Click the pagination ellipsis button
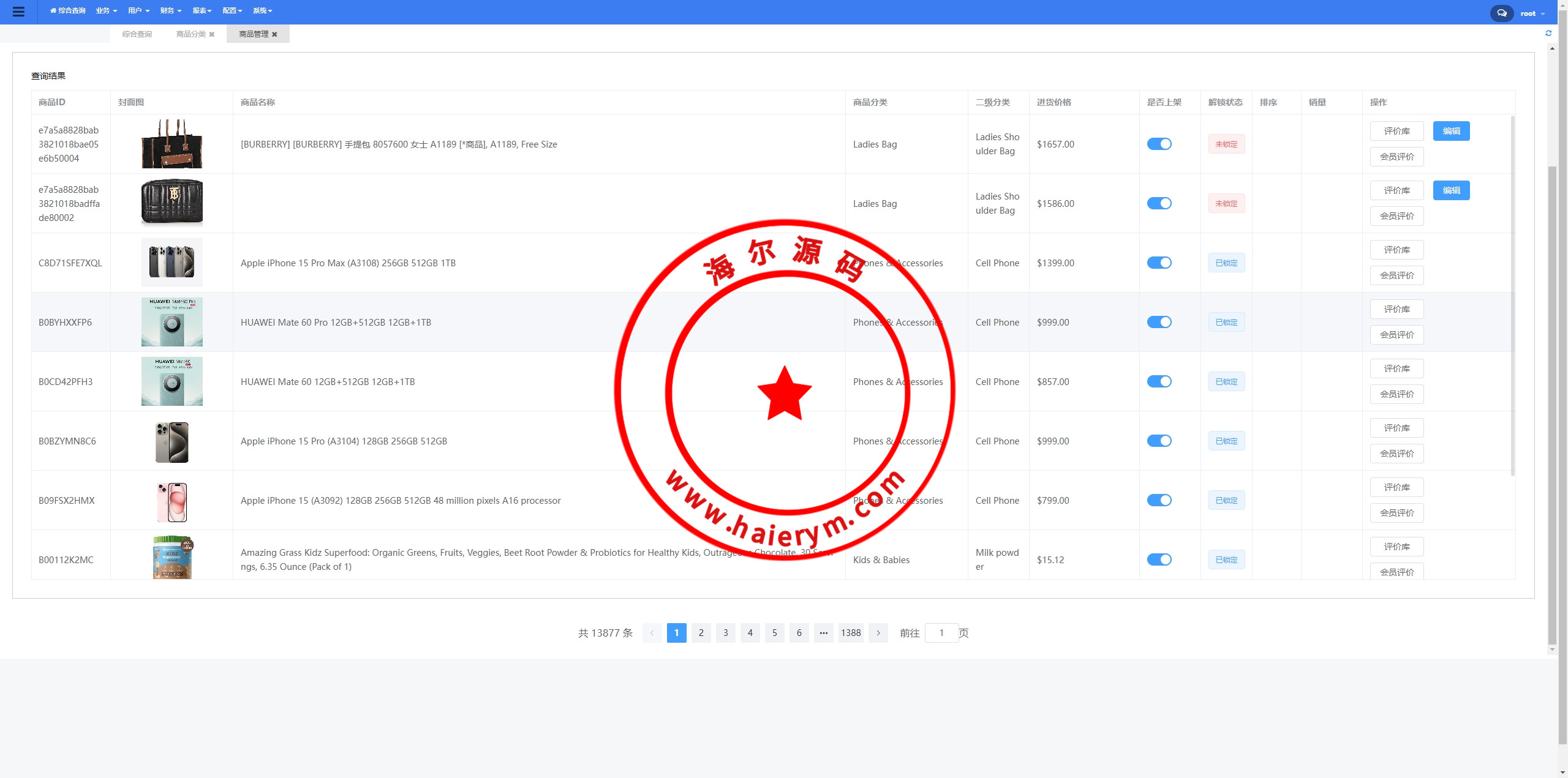Image resolution: width=1568 pixels, height=778 pixels. click(x=823, y=633)
